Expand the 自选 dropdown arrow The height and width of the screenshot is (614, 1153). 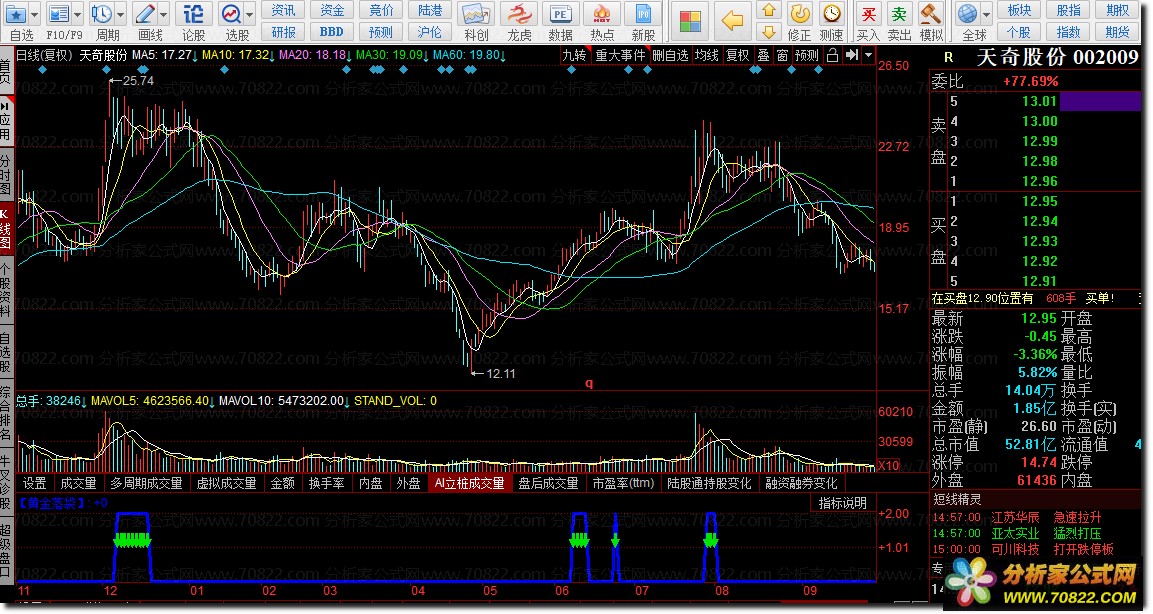34,15
